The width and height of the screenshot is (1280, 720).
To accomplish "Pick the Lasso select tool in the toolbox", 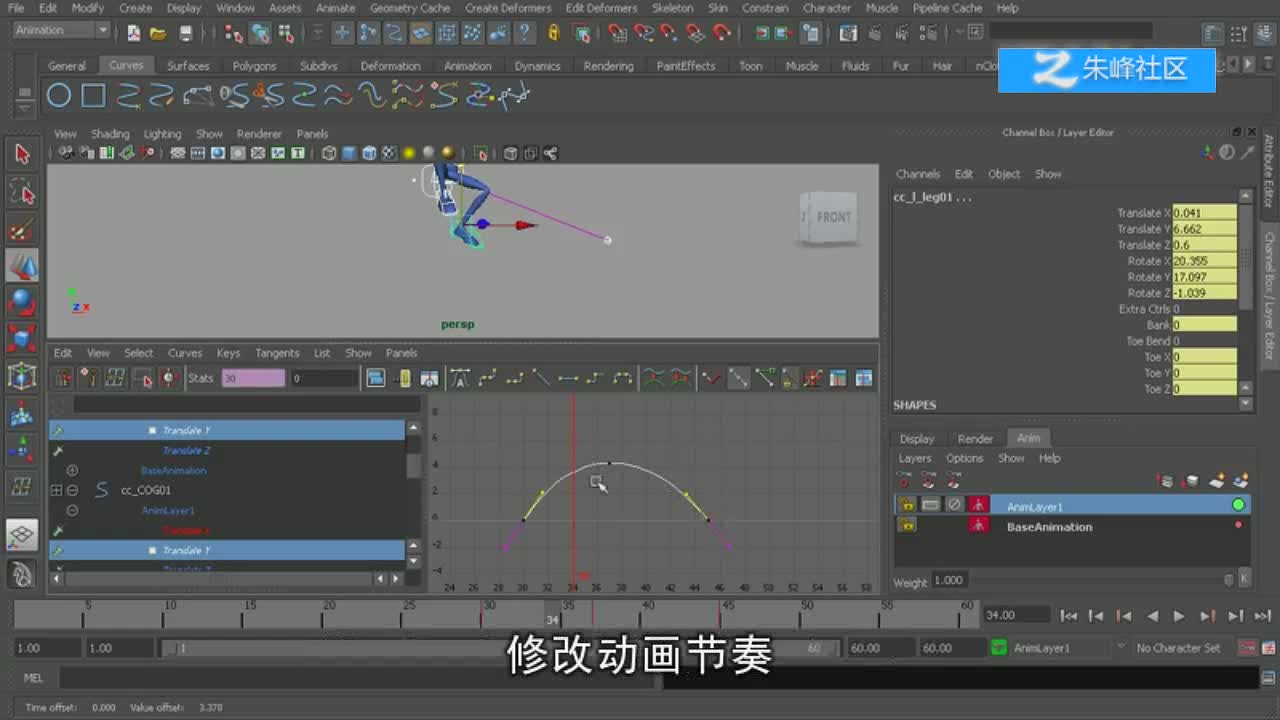I will click(x=22, y=191).
